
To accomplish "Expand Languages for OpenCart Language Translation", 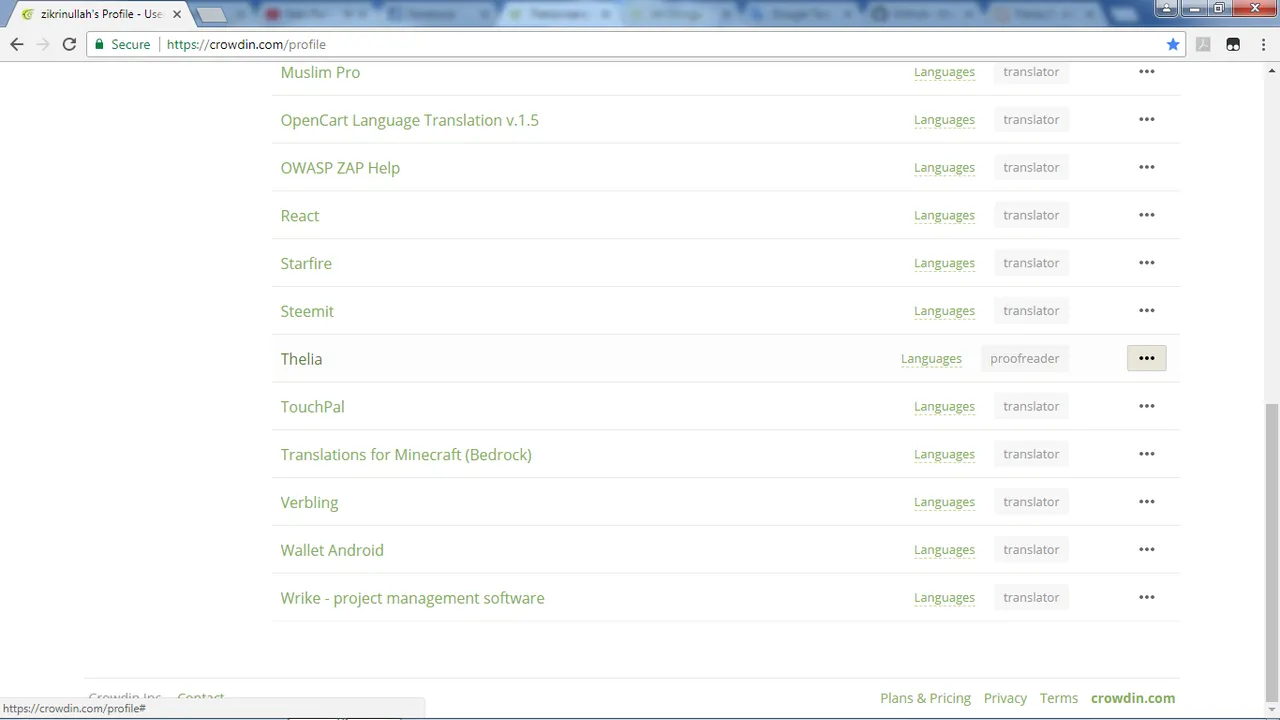I will click(944, 120).
